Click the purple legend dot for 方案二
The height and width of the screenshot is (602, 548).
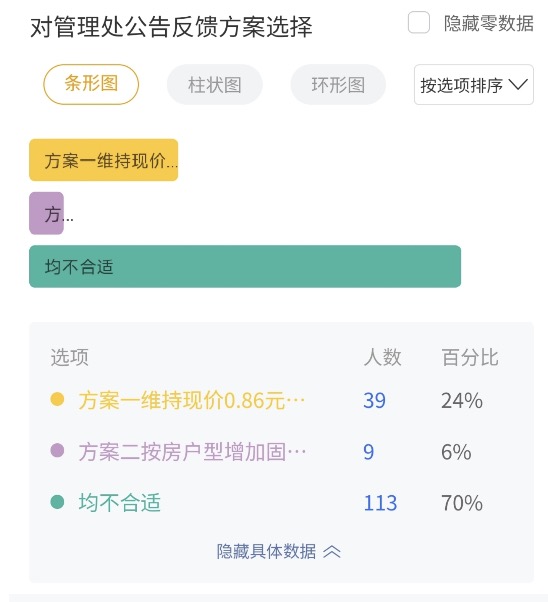57,450
